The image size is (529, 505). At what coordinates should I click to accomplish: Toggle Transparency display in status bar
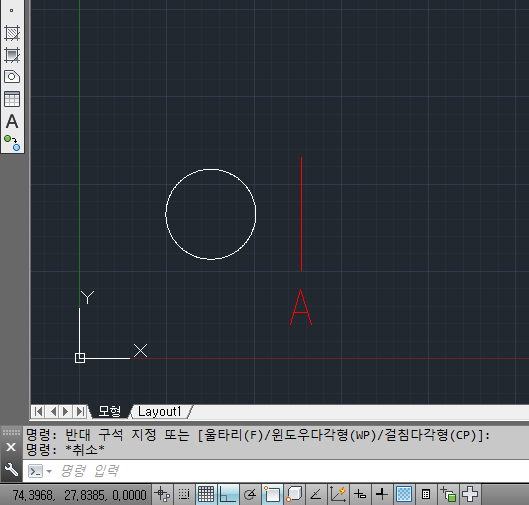404,495
